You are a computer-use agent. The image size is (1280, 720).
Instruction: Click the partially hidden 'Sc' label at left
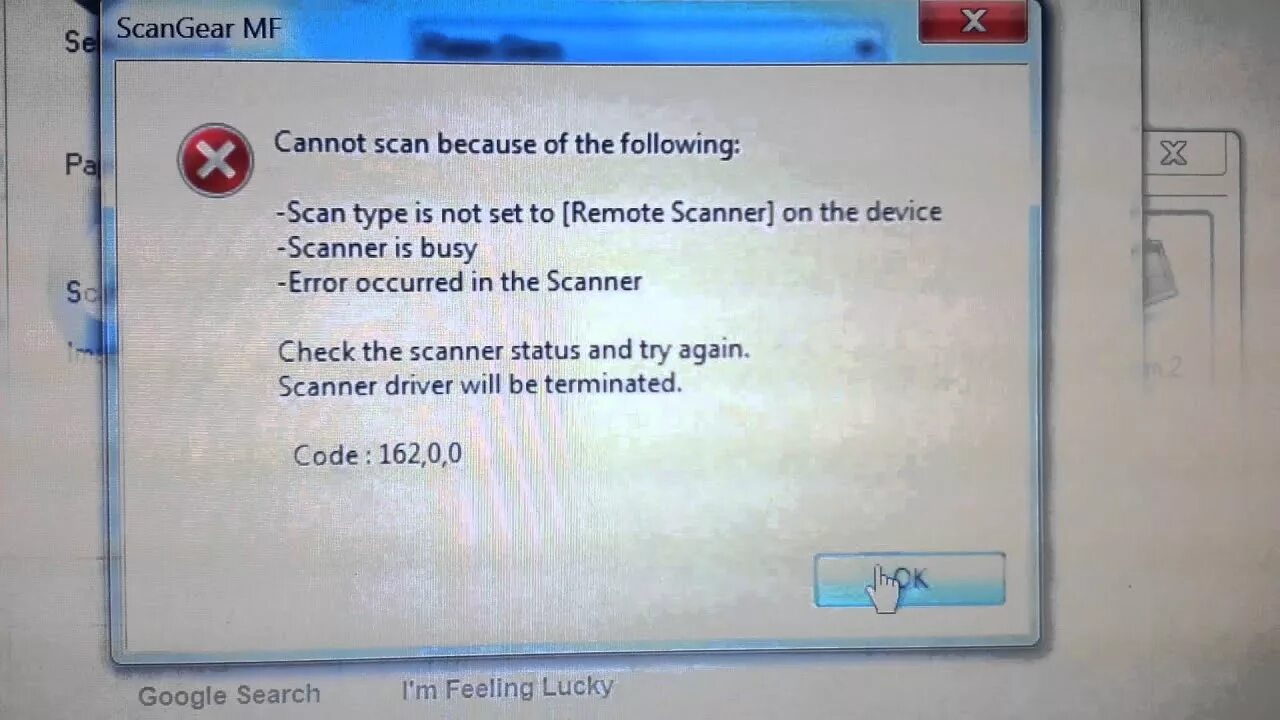pyautogui.click(x=80, y=292)
